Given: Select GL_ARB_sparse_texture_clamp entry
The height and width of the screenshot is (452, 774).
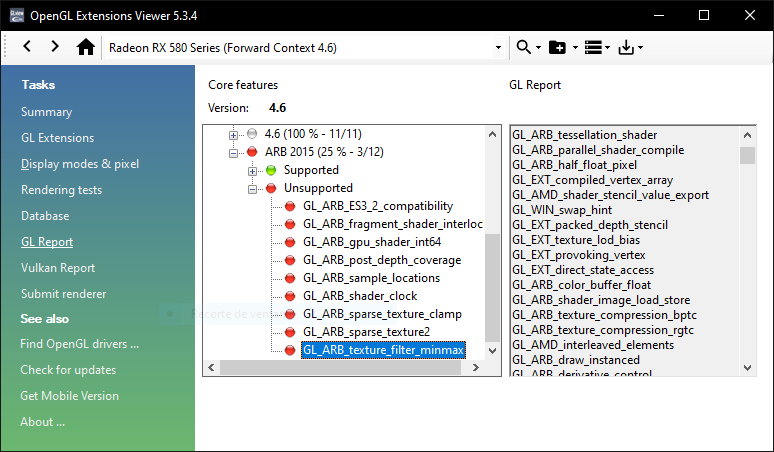Looking at the screenshot, I should [382, 314].
